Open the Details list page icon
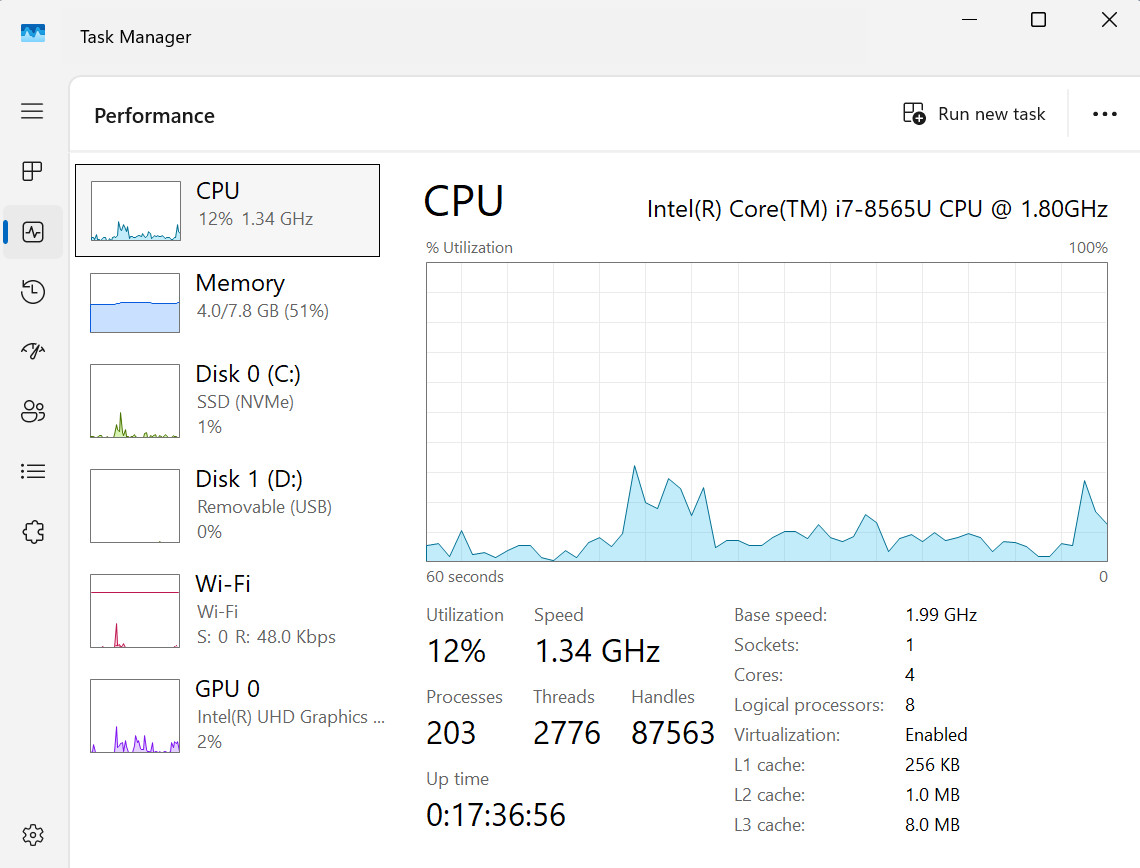The height and width of the screenshot is (868, 1140). tap(33, 472)
